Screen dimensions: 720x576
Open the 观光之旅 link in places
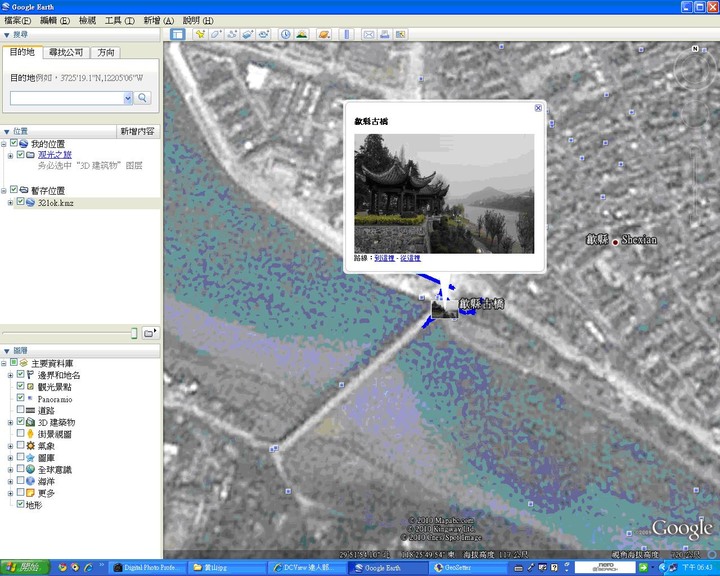pyautogui.click(x=55, y=155)
